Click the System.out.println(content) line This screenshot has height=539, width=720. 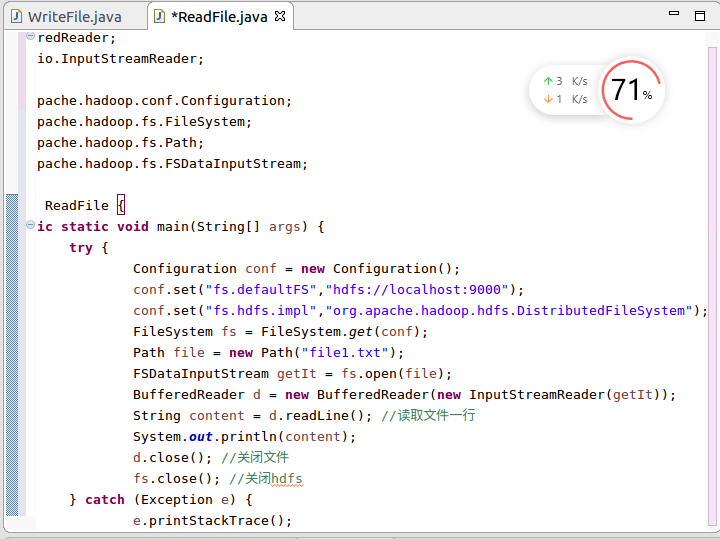244,437
